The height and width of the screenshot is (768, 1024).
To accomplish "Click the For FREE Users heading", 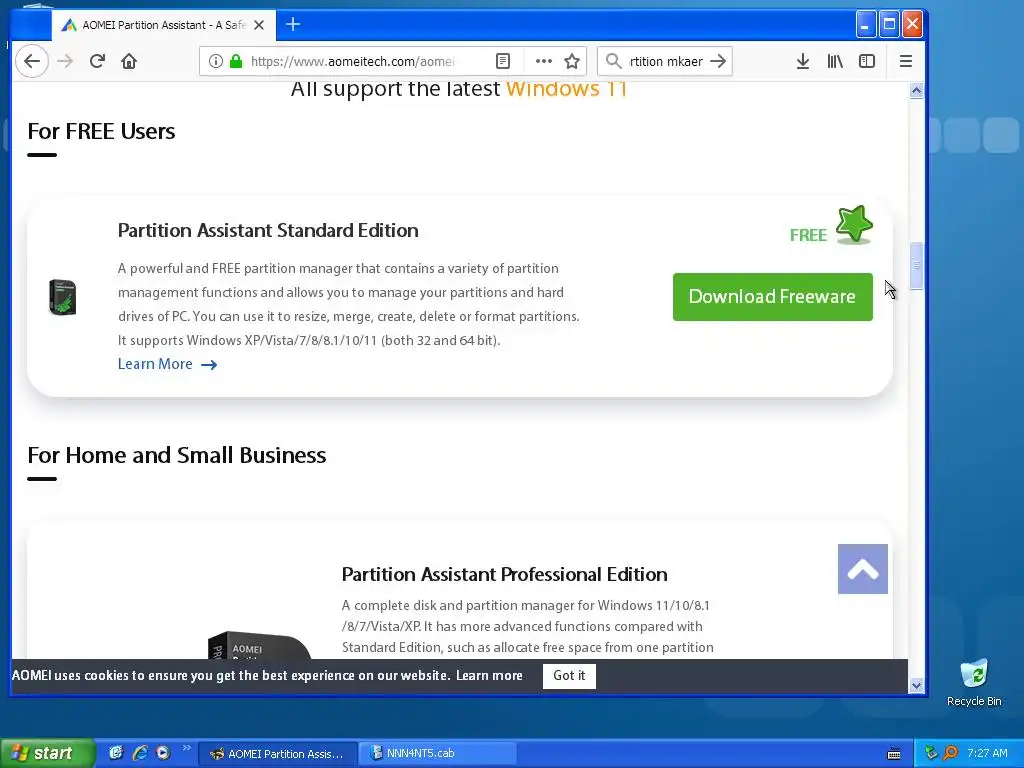I will click(x=101, y=131).
